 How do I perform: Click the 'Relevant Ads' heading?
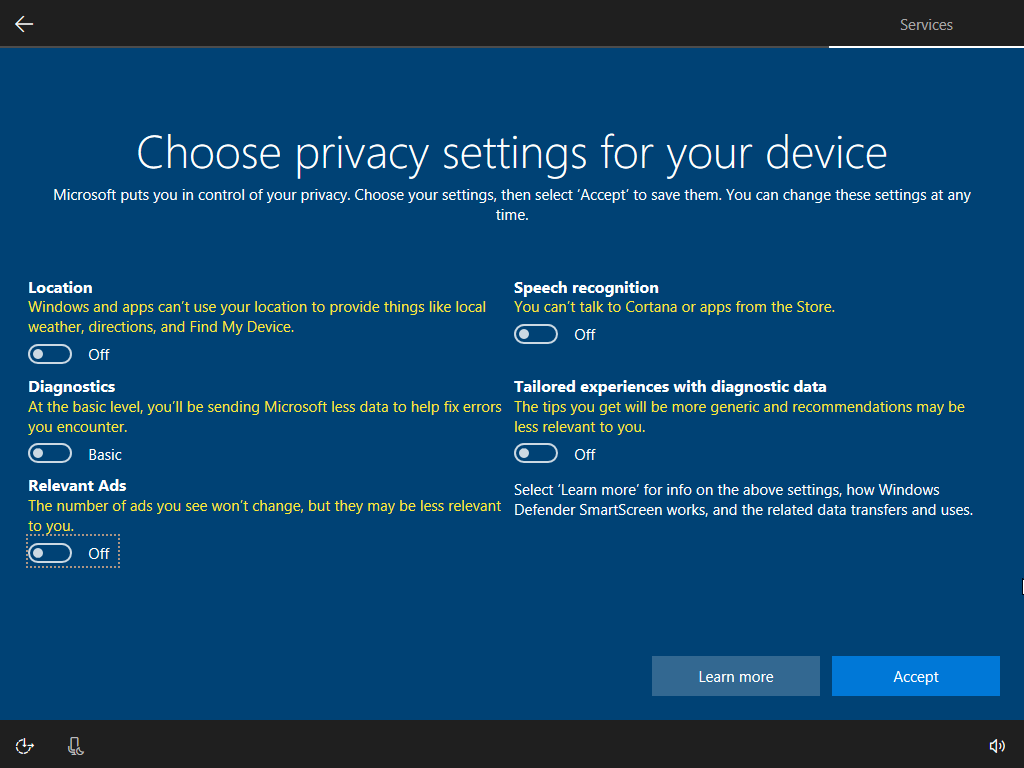point(77,485)
